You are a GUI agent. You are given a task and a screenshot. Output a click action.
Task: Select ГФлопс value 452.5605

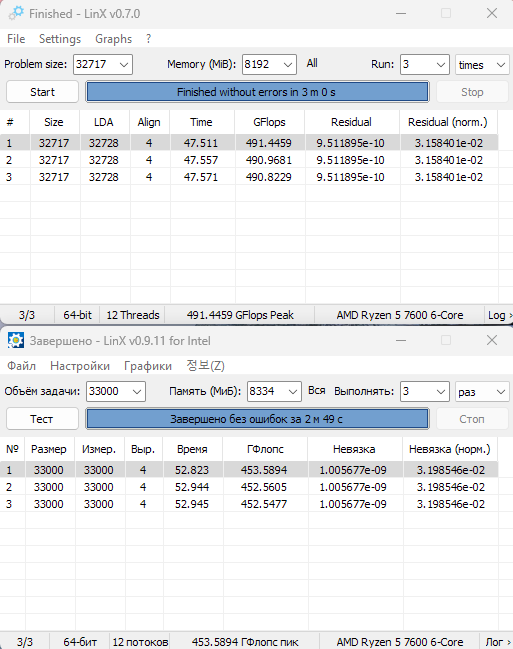(x=264, y=487)
